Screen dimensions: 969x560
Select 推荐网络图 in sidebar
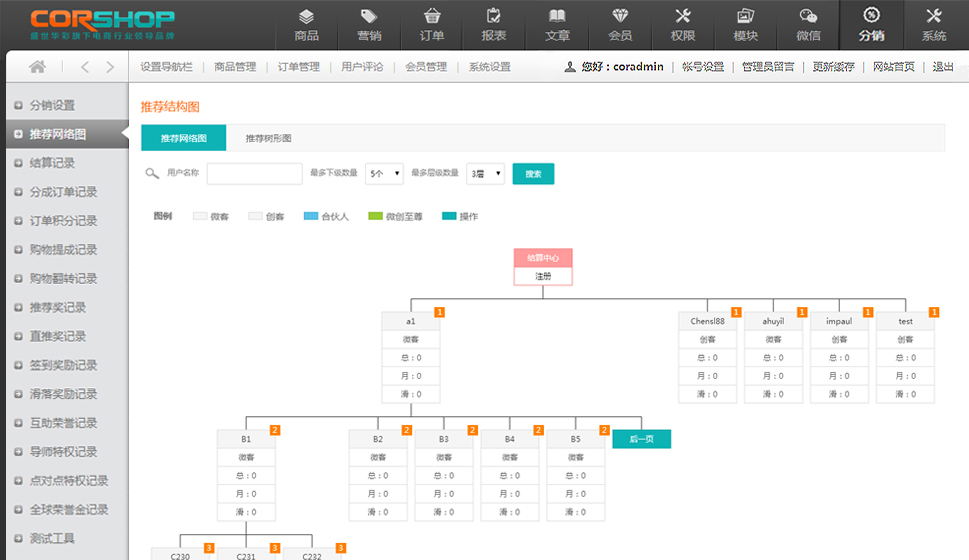(x=67, y=134)
